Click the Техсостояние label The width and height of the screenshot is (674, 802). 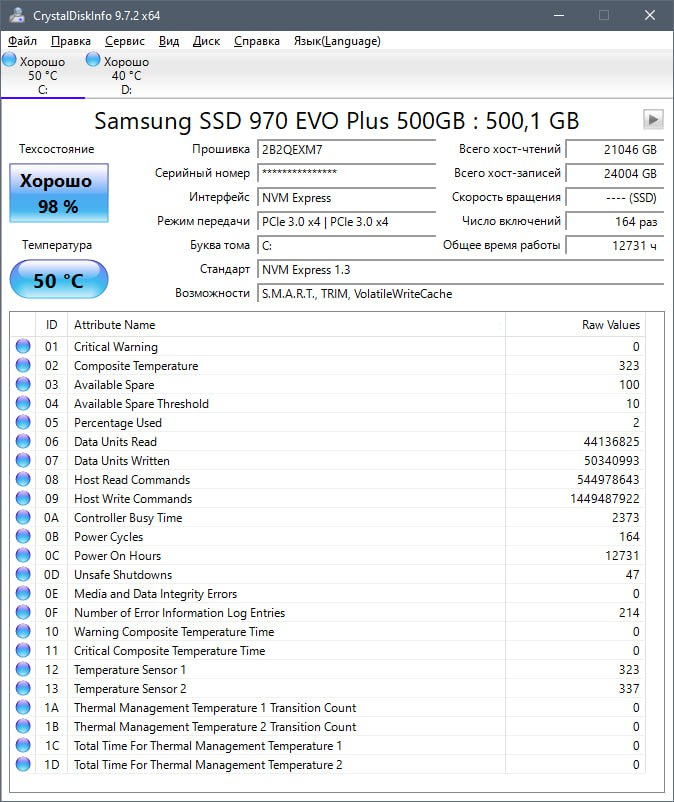click(57, 149)
